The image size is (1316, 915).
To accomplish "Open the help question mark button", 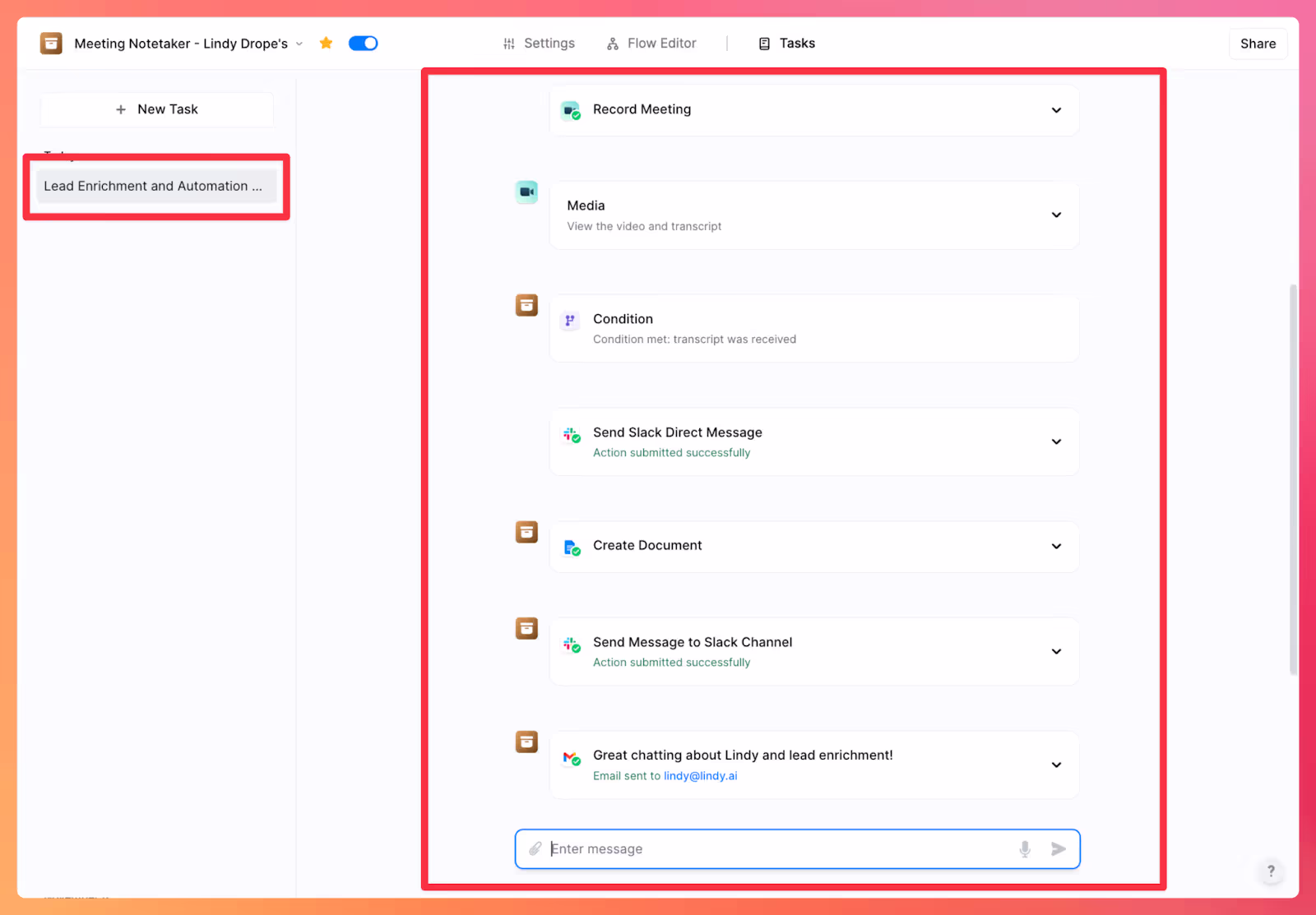I will click(1271, 871).
